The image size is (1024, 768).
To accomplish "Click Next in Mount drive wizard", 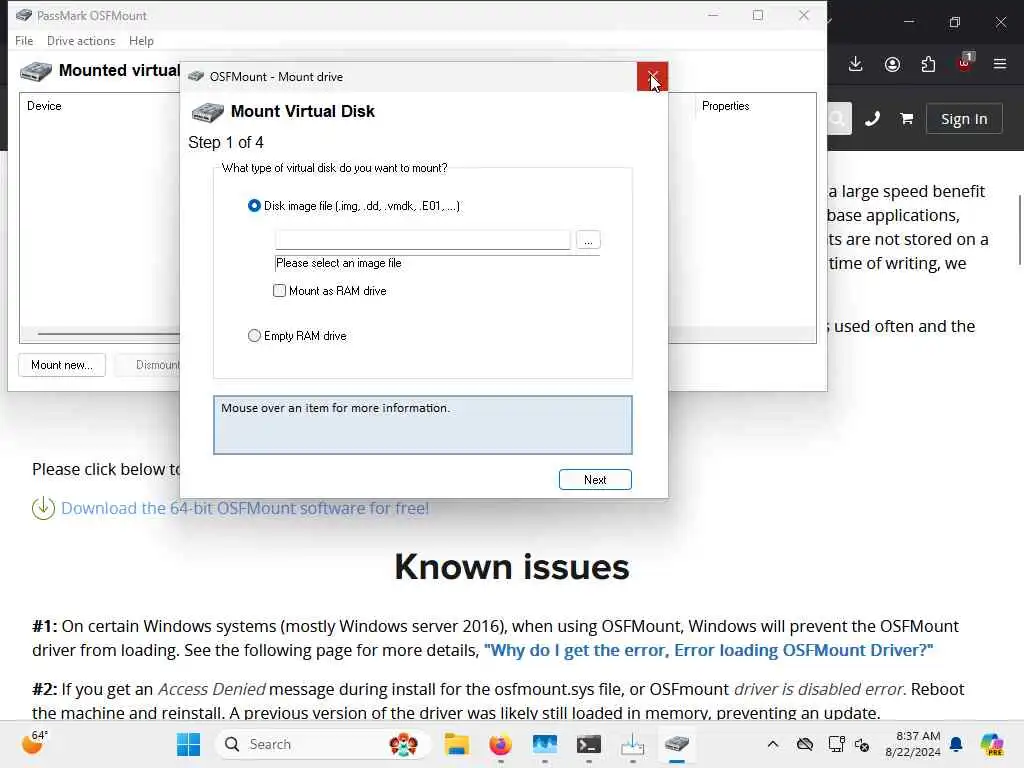I will [595, 479].
